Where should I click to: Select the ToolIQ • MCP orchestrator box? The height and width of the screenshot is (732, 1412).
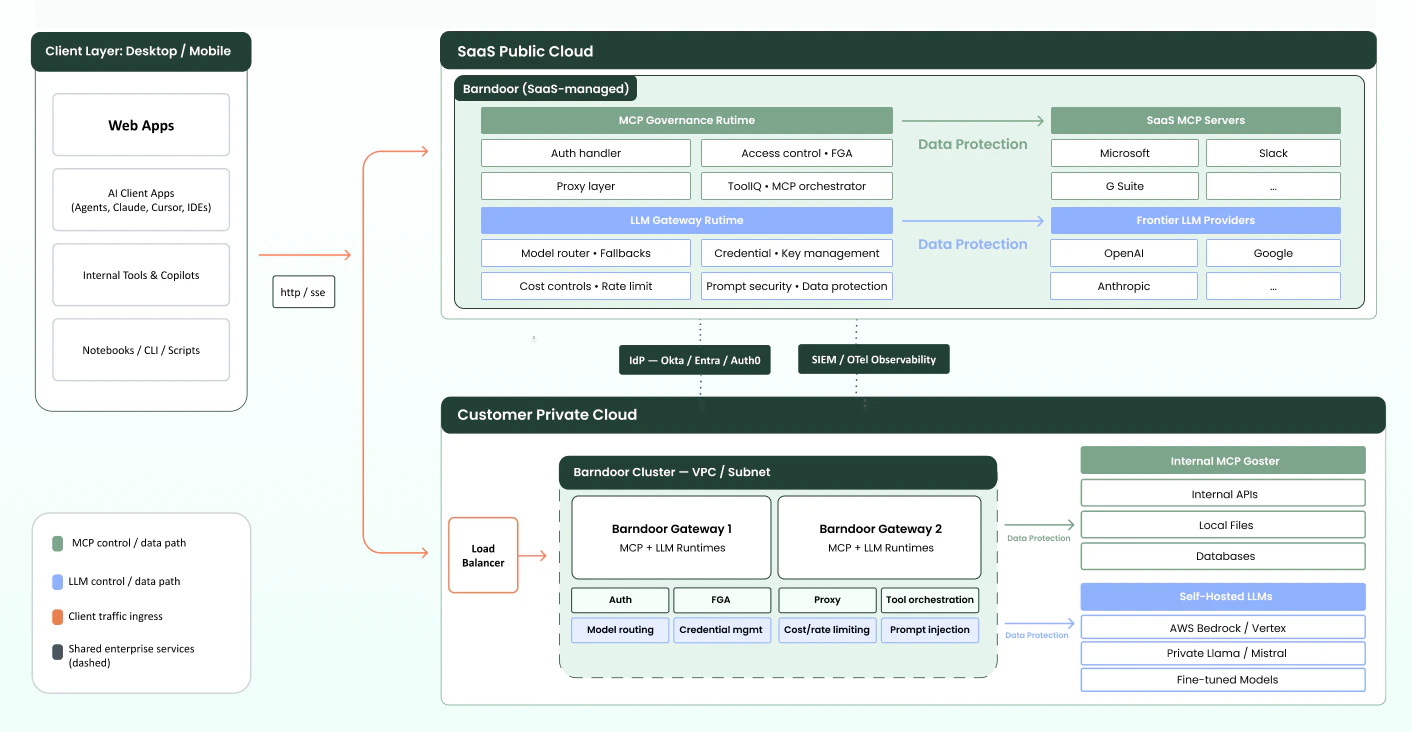pyautogui.click(x=797, y=186)
